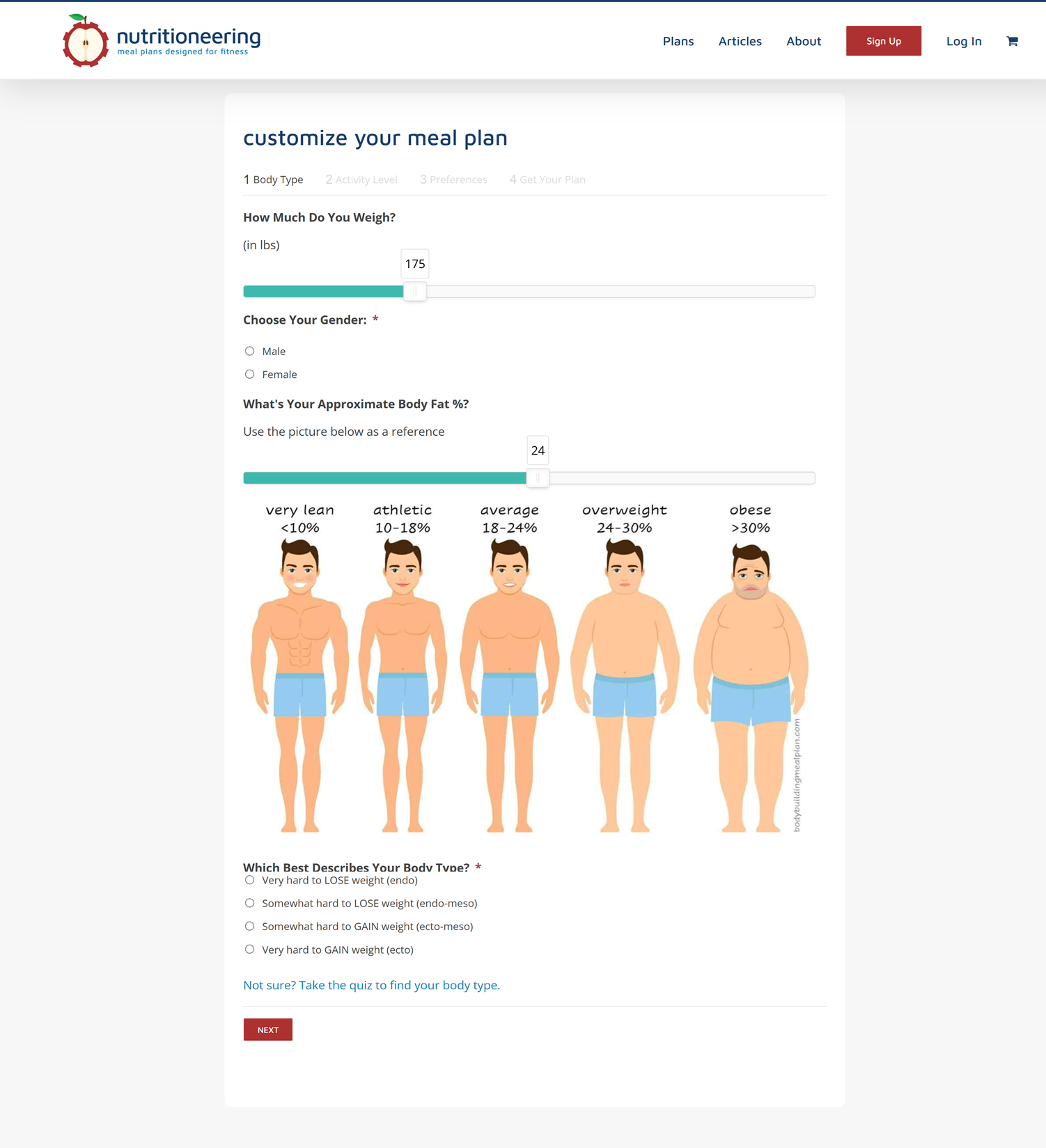
Task: Open the Plans menu
Action: 678,41
